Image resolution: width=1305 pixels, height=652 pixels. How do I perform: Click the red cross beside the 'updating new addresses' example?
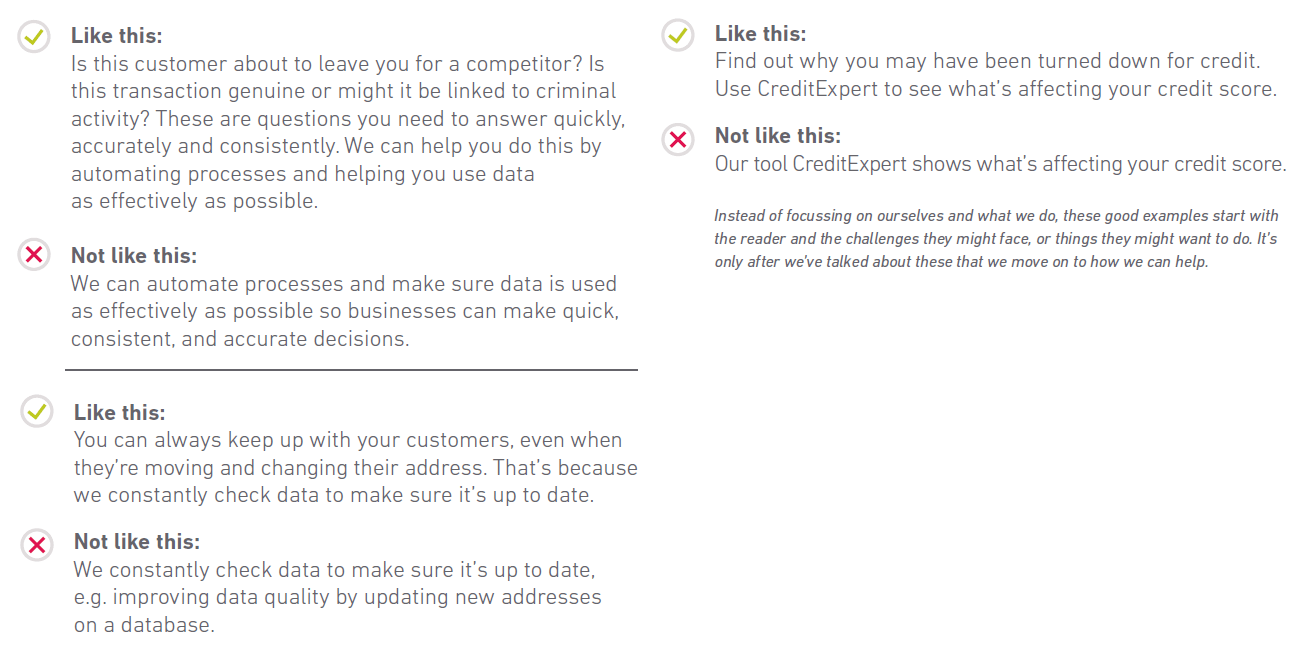click(x=37, y=544)
